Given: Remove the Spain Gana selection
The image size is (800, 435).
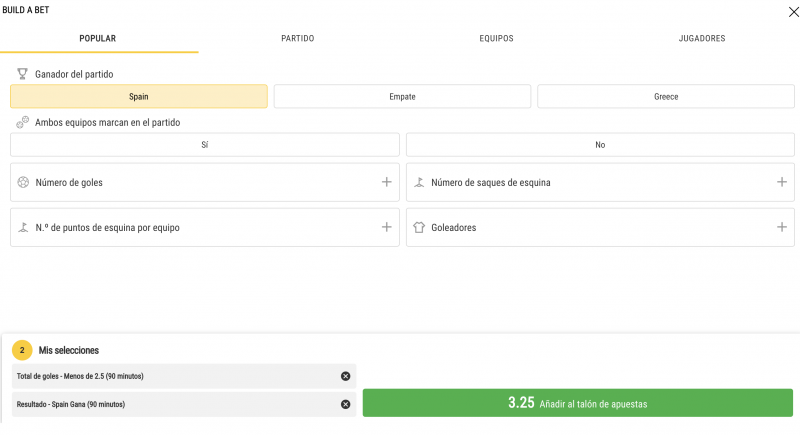Looking at the screenshot, I should [345, 404].
